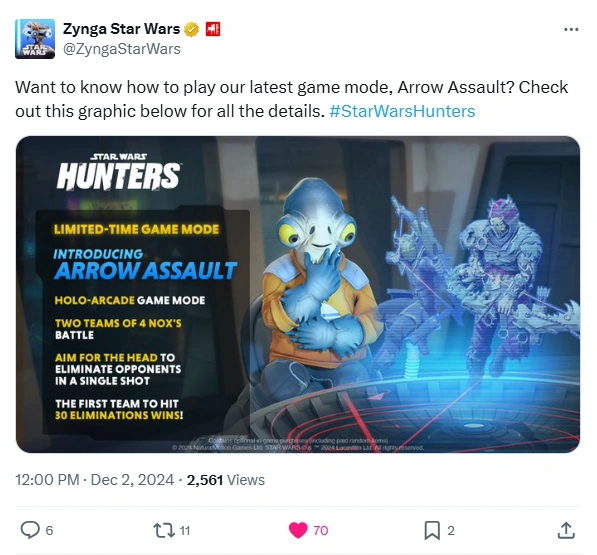
Task: Click the Star Wars Hunters logo in image
Action: tap(119, 172)
